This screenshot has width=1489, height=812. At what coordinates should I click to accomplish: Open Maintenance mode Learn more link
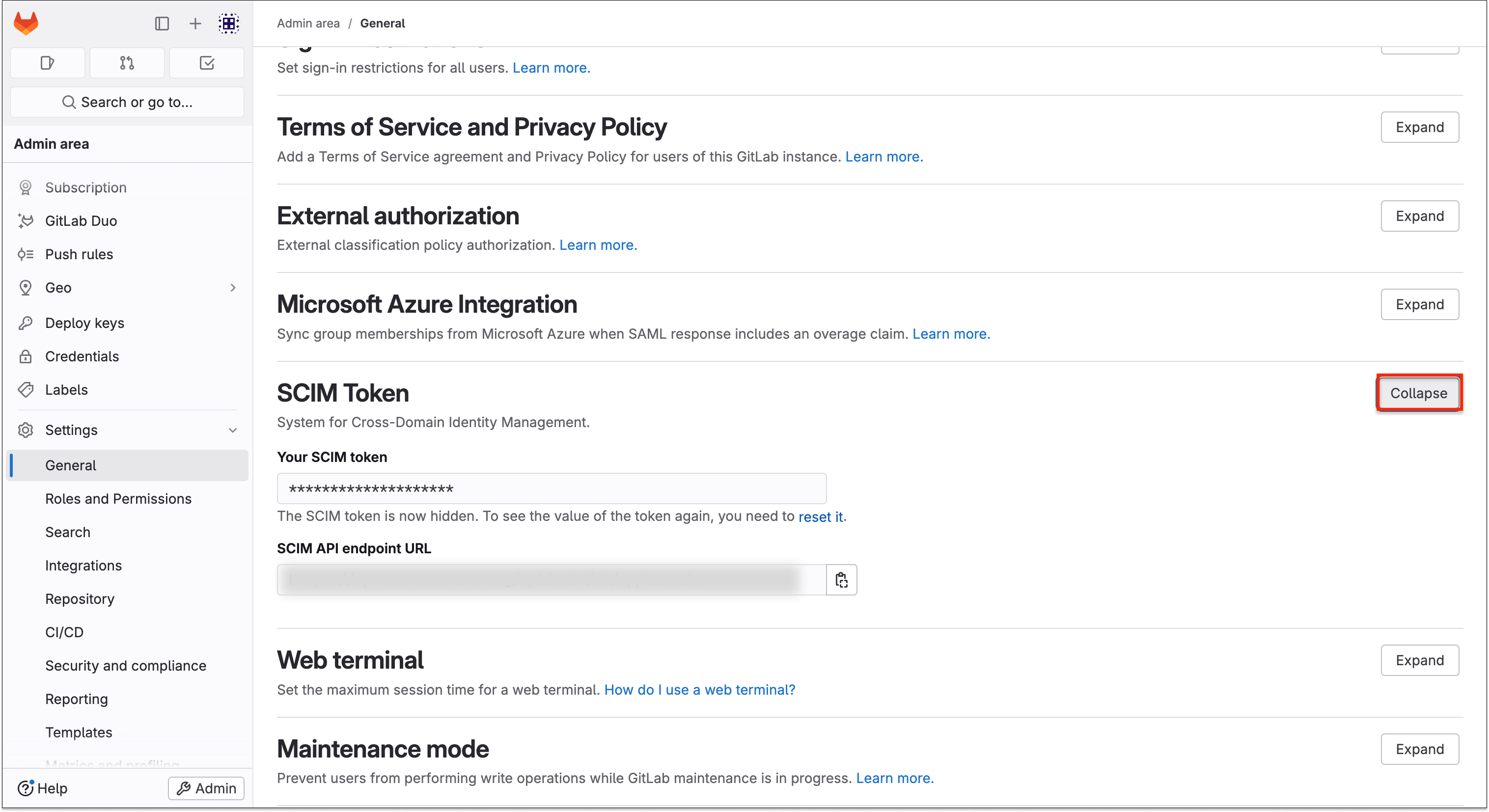[895, 779]
